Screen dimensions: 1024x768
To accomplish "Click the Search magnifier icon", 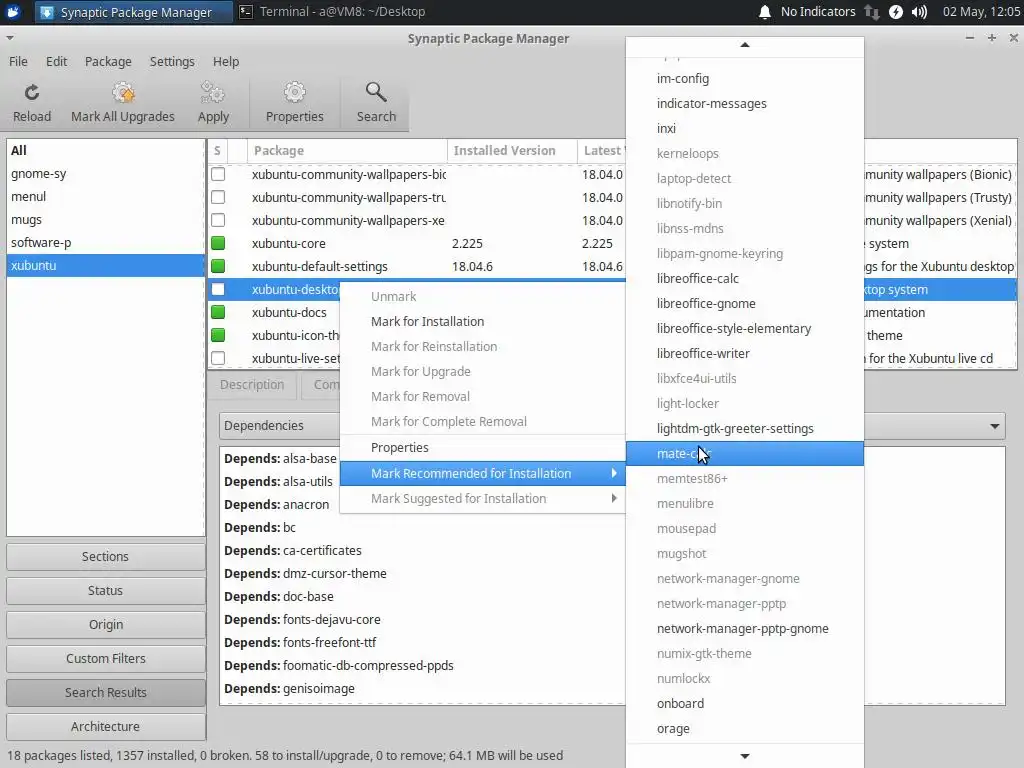I will pyautogui.click(x=376, y=93).
